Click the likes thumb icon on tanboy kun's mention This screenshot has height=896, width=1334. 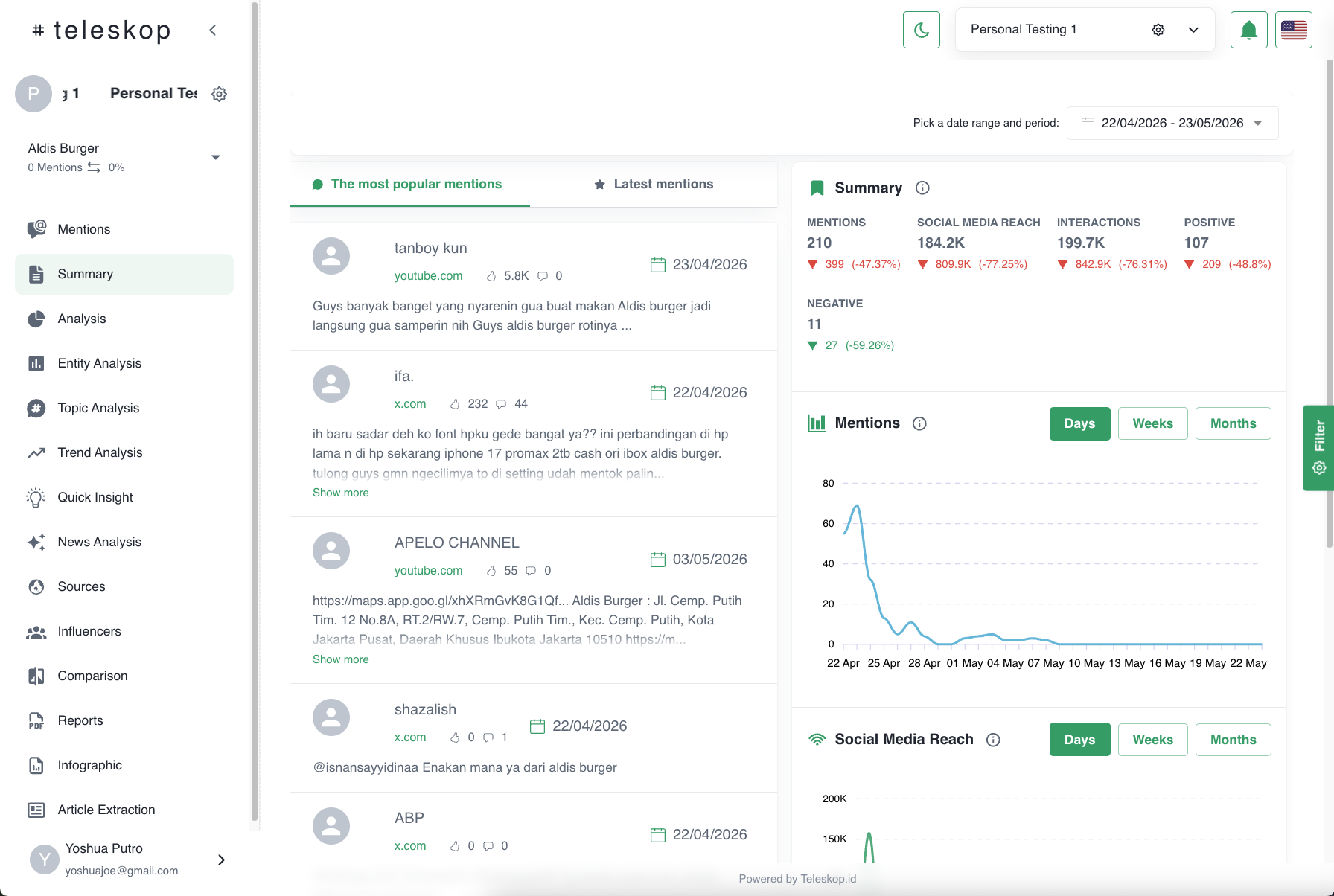[491, 276]
